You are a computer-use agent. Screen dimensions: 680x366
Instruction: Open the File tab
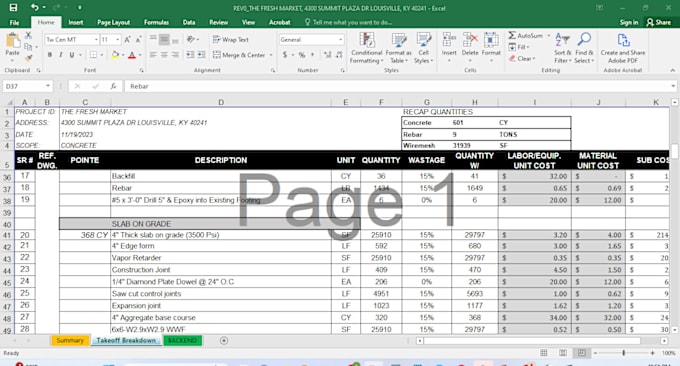tap(14, 22)
